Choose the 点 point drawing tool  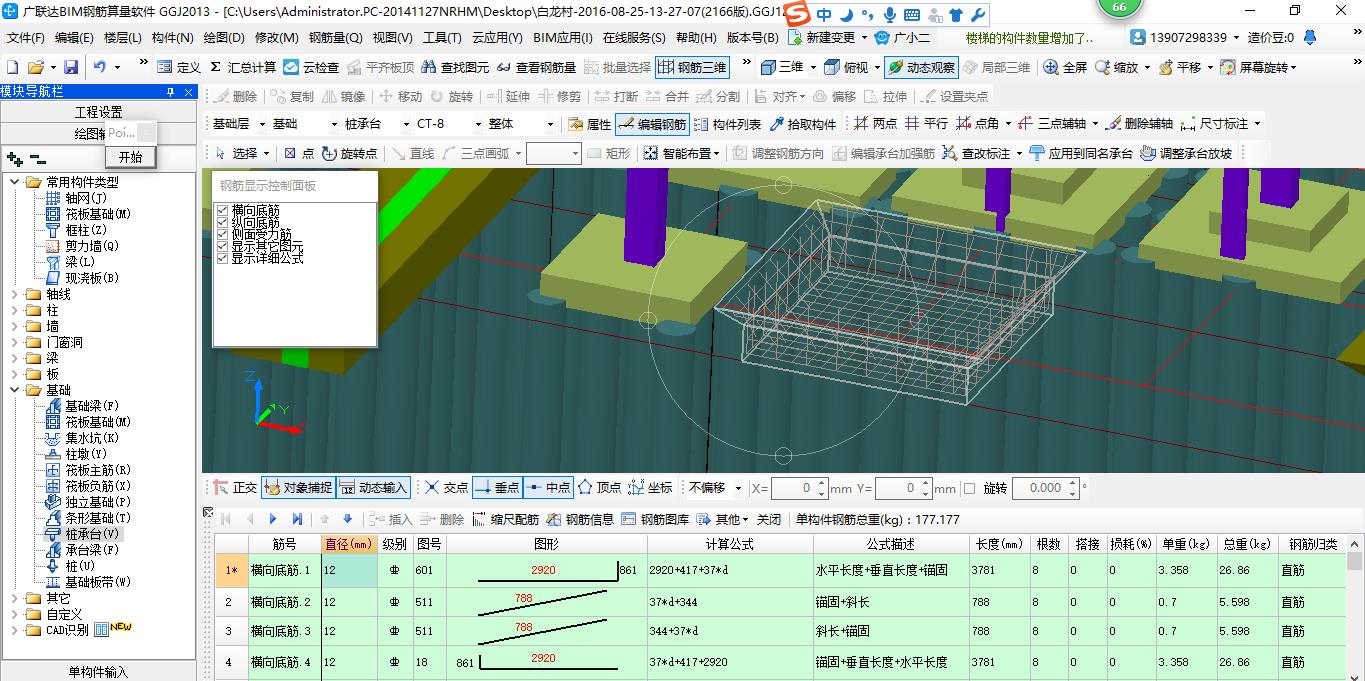point(298,153)
